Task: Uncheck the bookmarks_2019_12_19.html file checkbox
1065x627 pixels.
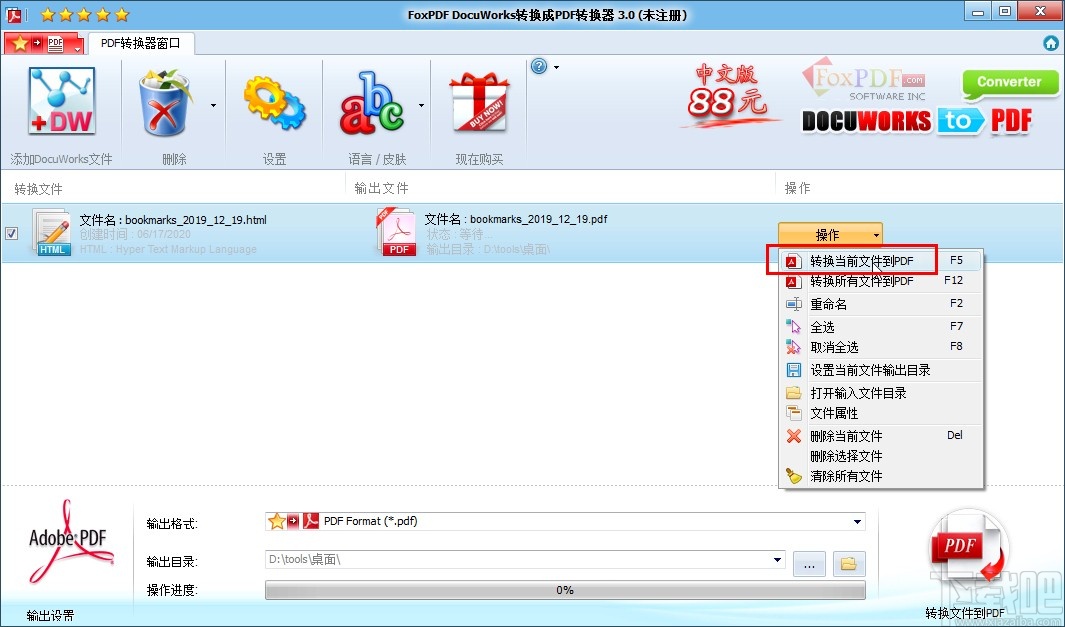Action: 11,232
